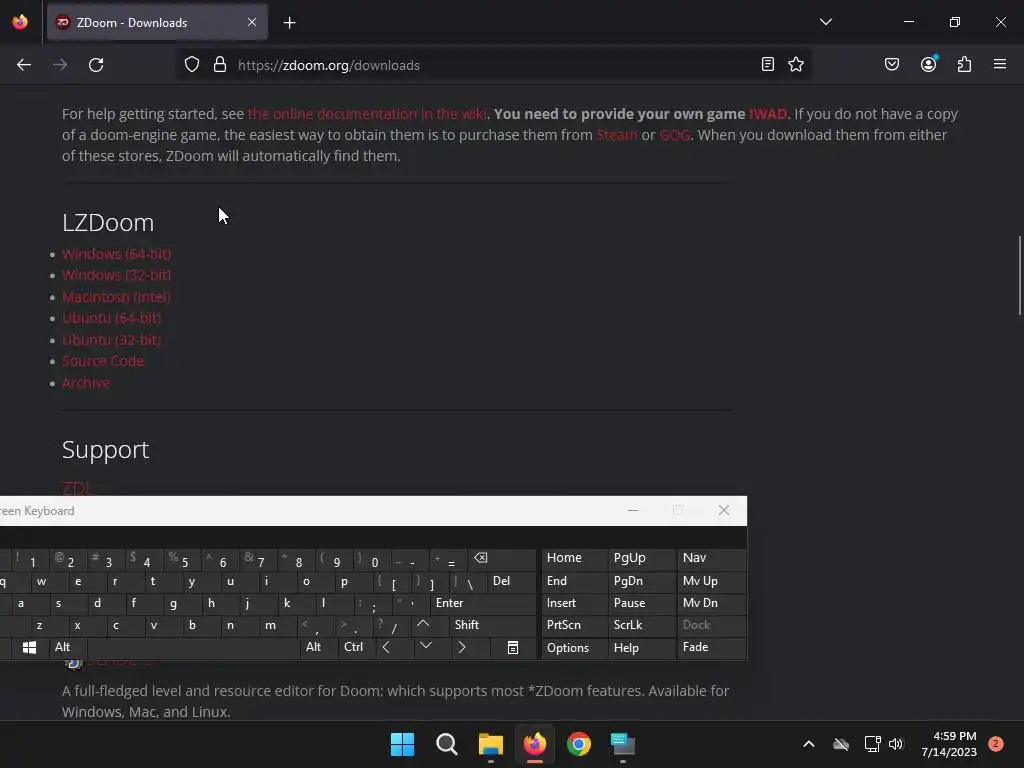Image resolution: width=1024 pixels, height=768 pixels.
Task: Toggle Fade on the On-Screen Keyboard
Action: [711, 647]
